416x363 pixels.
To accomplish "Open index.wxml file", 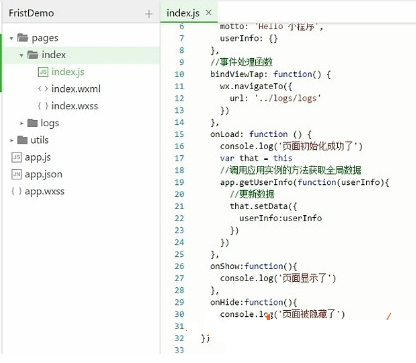I will click(76, 89).
